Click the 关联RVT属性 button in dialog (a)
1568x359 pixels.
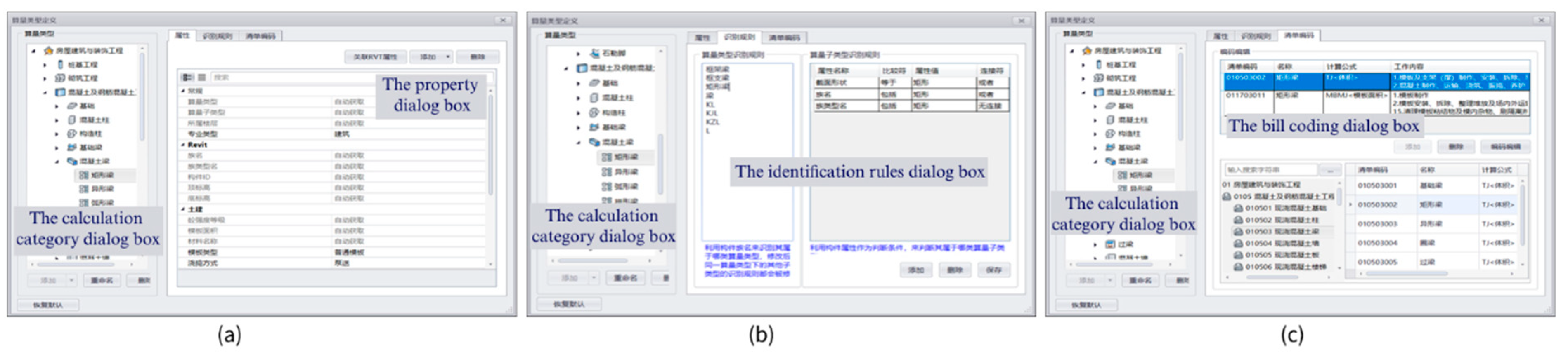click(375, 56)
